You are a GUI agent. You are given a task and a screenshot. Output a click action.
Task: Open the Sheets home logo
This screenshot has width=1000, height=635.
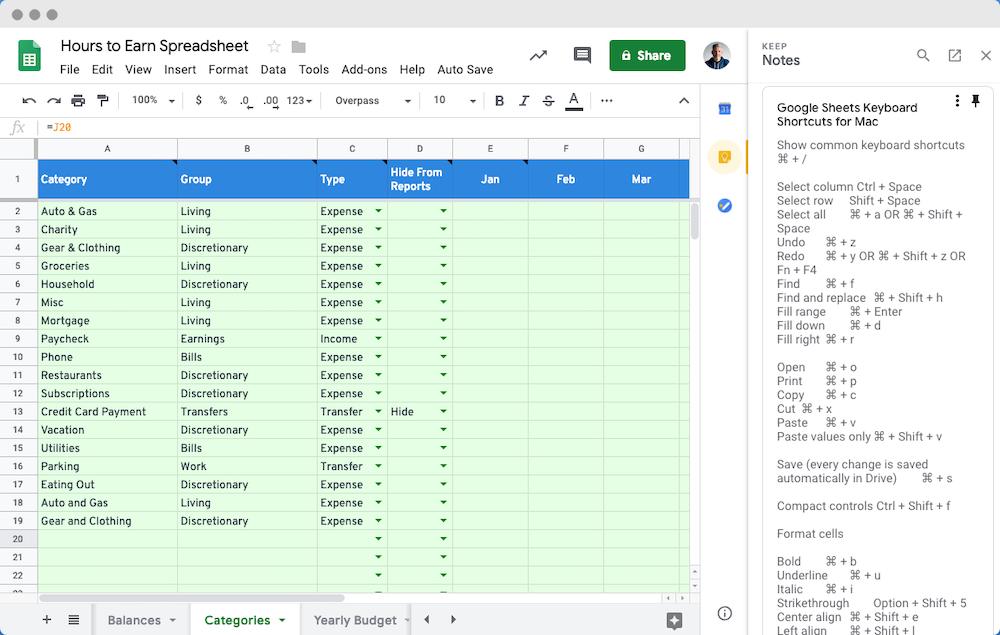click(x=29, y=55)
